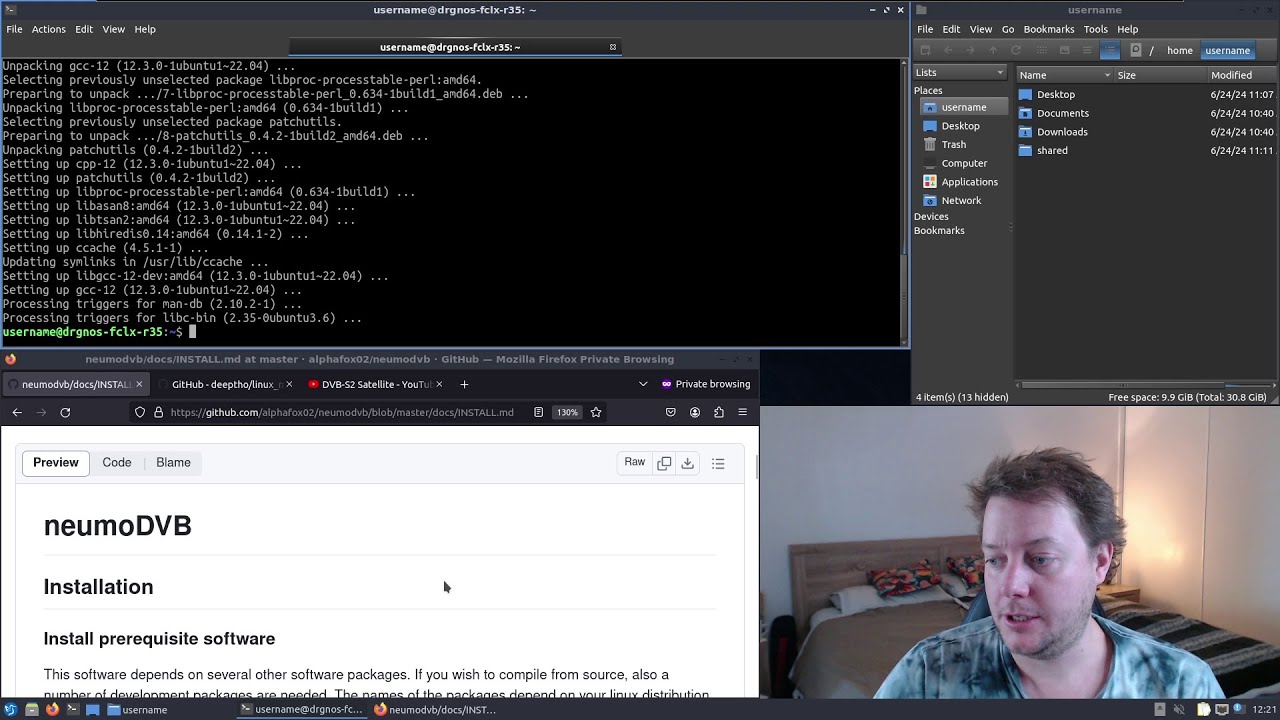Select Preview view on GitHub
The image size is (1280, 720).
pyautogui.click(x=56, y=462)
